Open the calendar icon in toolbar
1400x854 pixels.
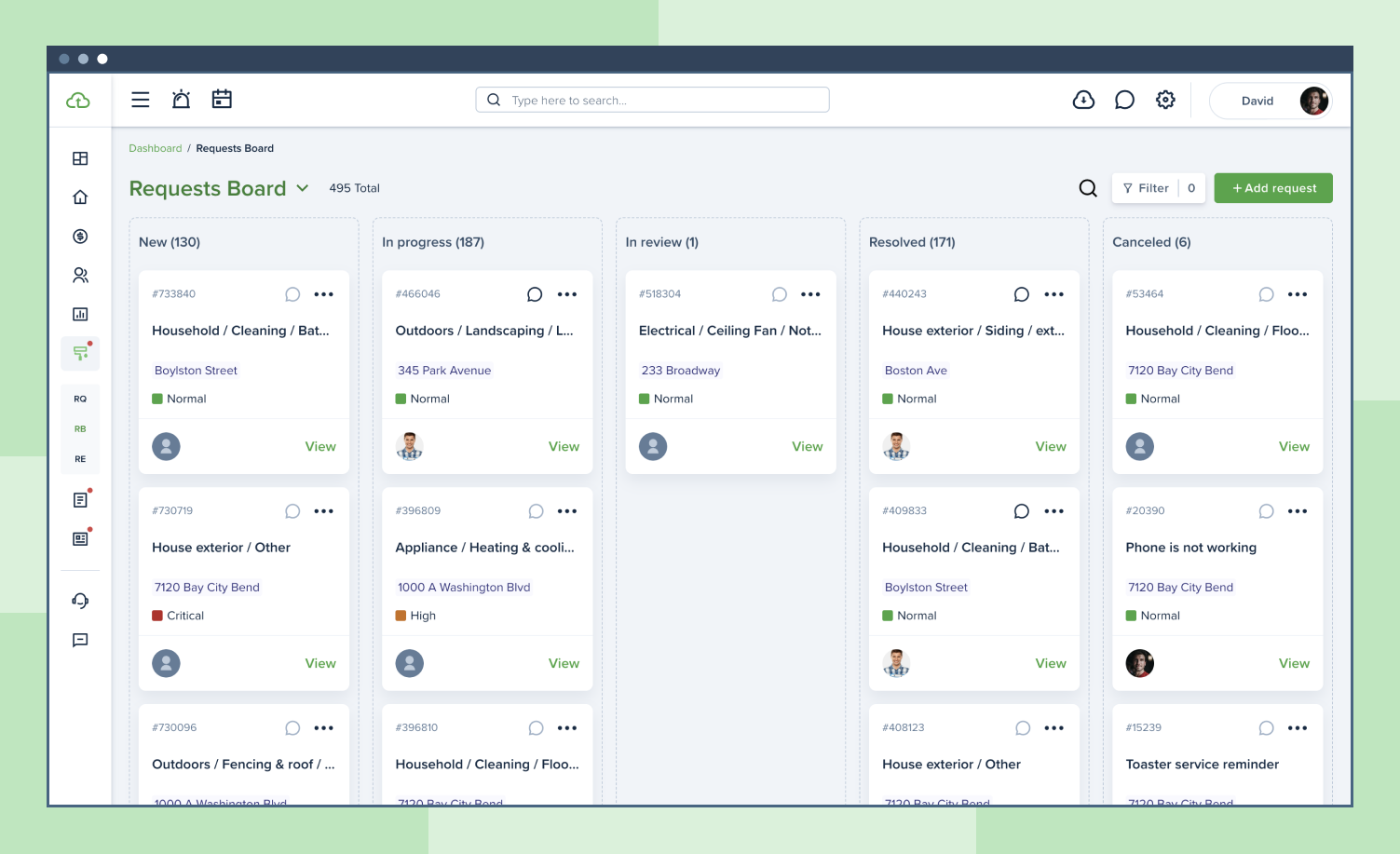click(222, 99)
